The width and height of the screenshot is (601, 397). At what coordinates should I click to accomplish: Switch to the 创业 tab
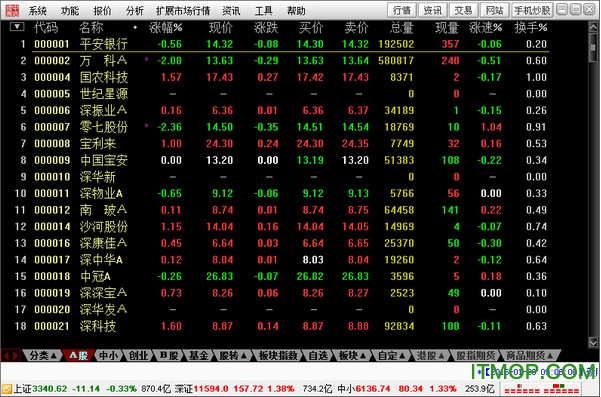[x=138, y=356]
